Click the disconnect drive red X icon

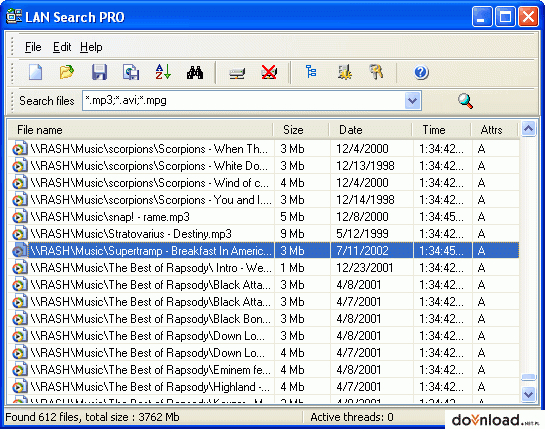(269, 72)
